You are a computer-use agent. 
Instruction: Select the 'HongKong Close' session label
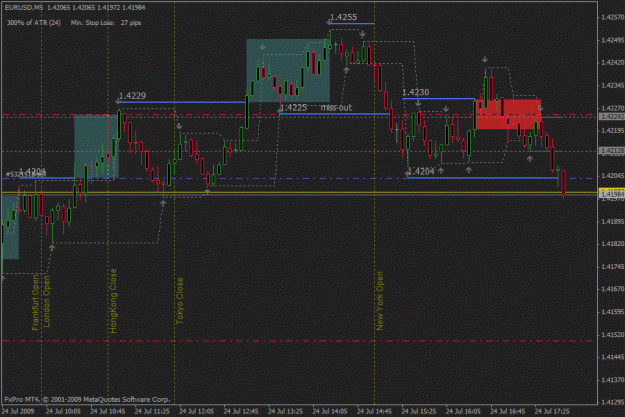coord(113,301)
